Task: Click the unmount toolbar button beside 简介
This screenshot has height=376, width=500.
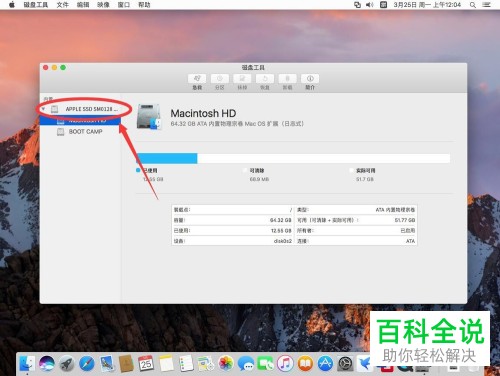Action: (x=287, y=79)
